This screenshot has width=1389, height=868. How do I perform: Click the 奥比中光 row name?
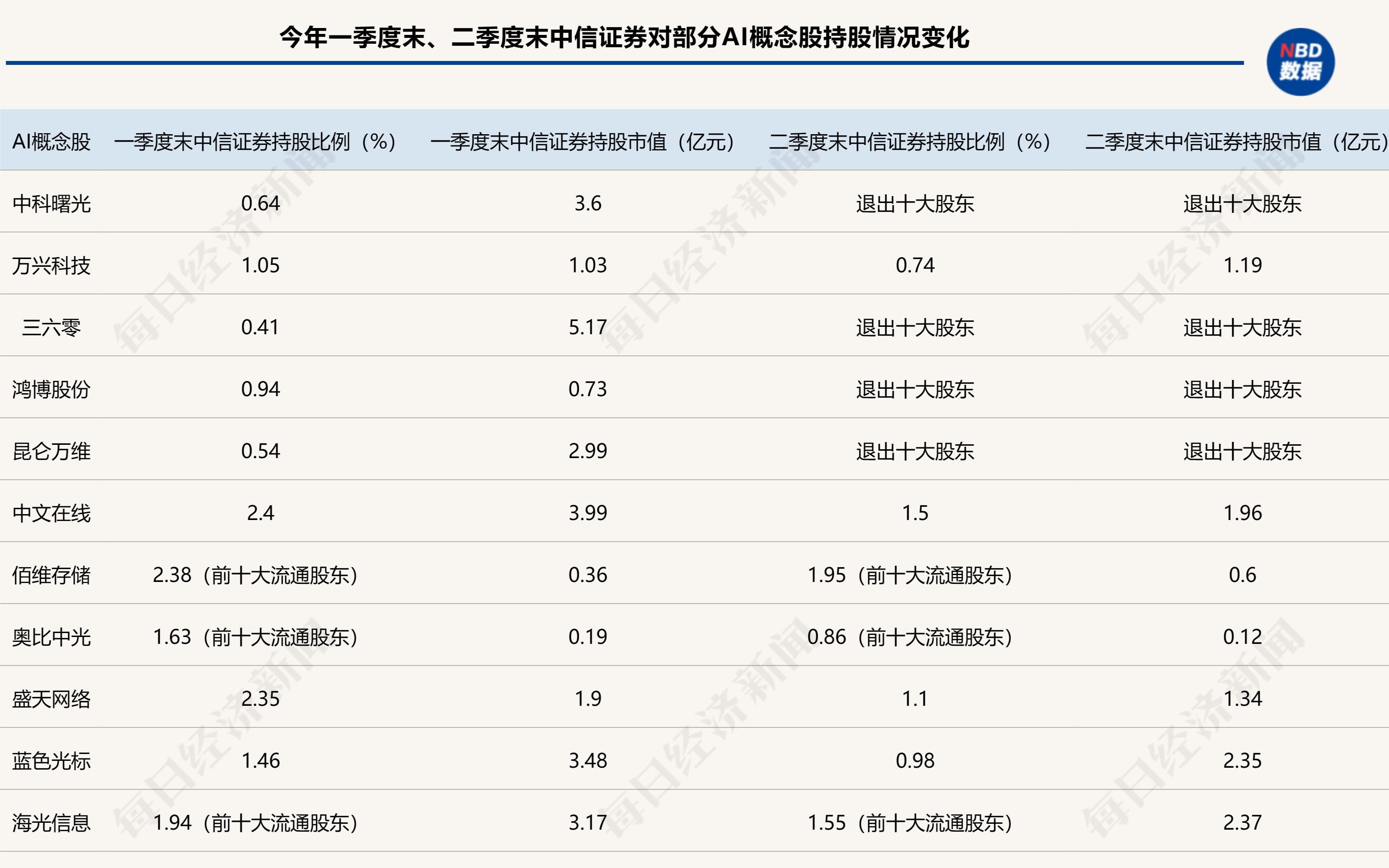click(52, 637)
